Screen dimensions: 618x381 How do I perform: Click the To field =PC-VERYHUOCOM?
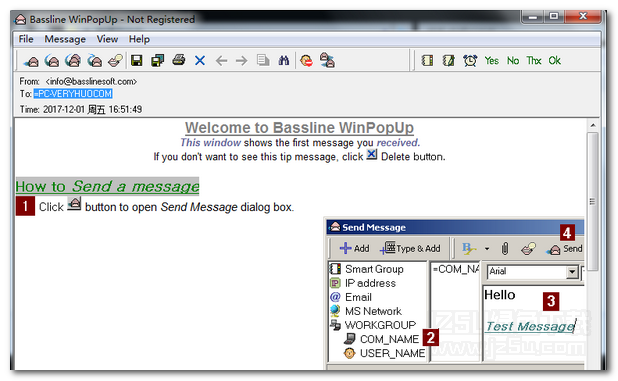coord(73,94)
